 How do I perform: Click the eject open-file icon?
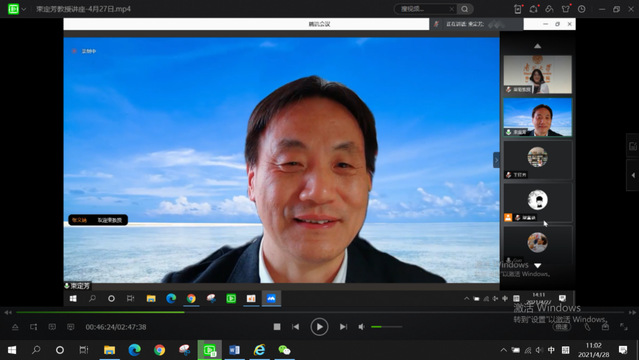click(15, 327)
